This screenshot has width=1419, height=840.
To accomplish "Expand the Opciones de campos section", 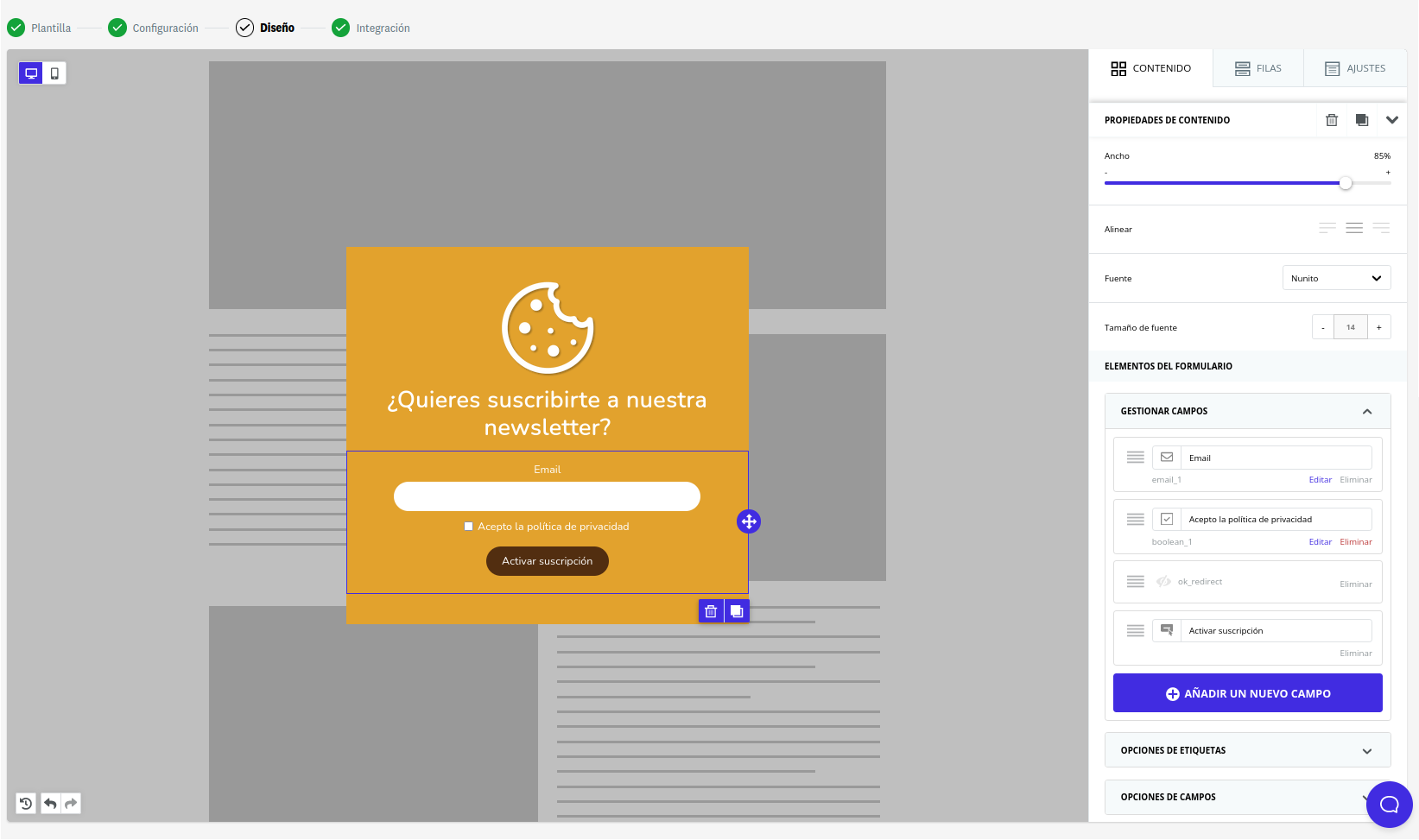I will (x=1248, y=797).
